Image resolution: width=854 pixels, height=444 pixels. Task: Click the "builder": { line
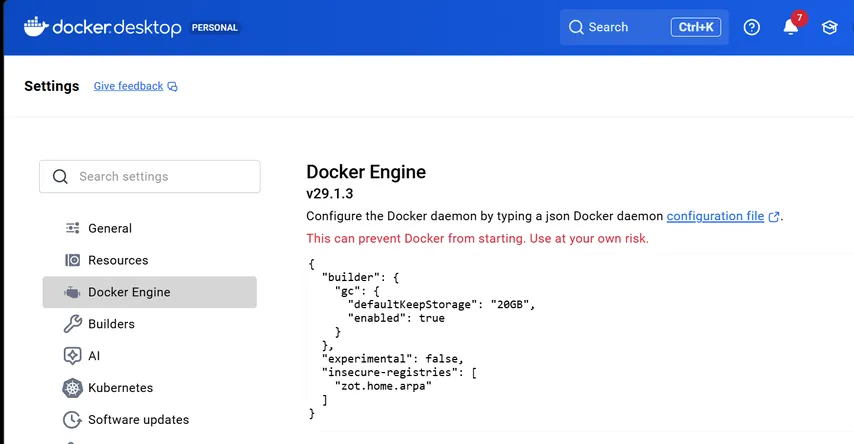tap(360, 277)
